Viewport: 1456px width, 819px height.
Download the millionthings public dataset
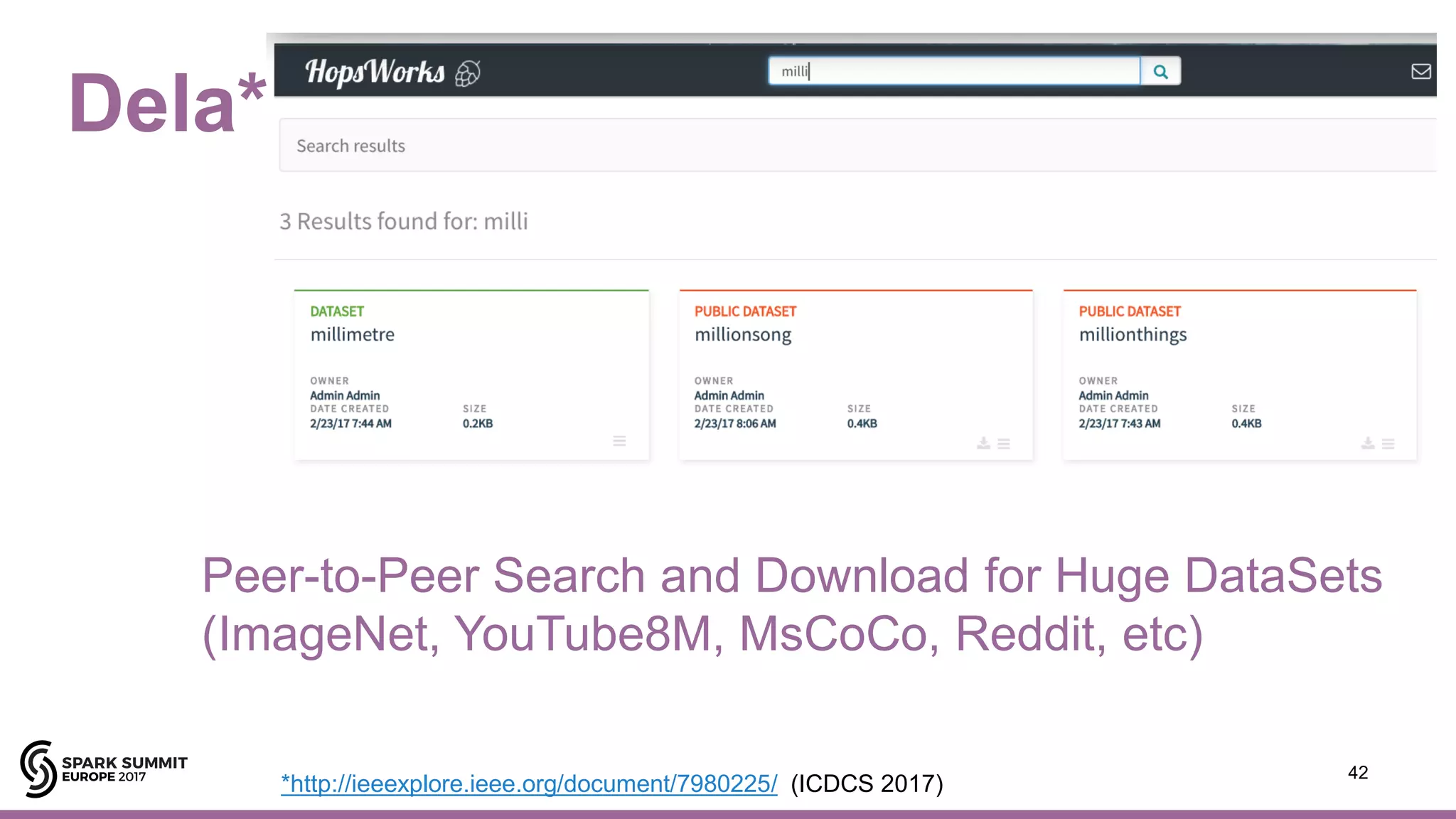click(x=1368, y=443)
